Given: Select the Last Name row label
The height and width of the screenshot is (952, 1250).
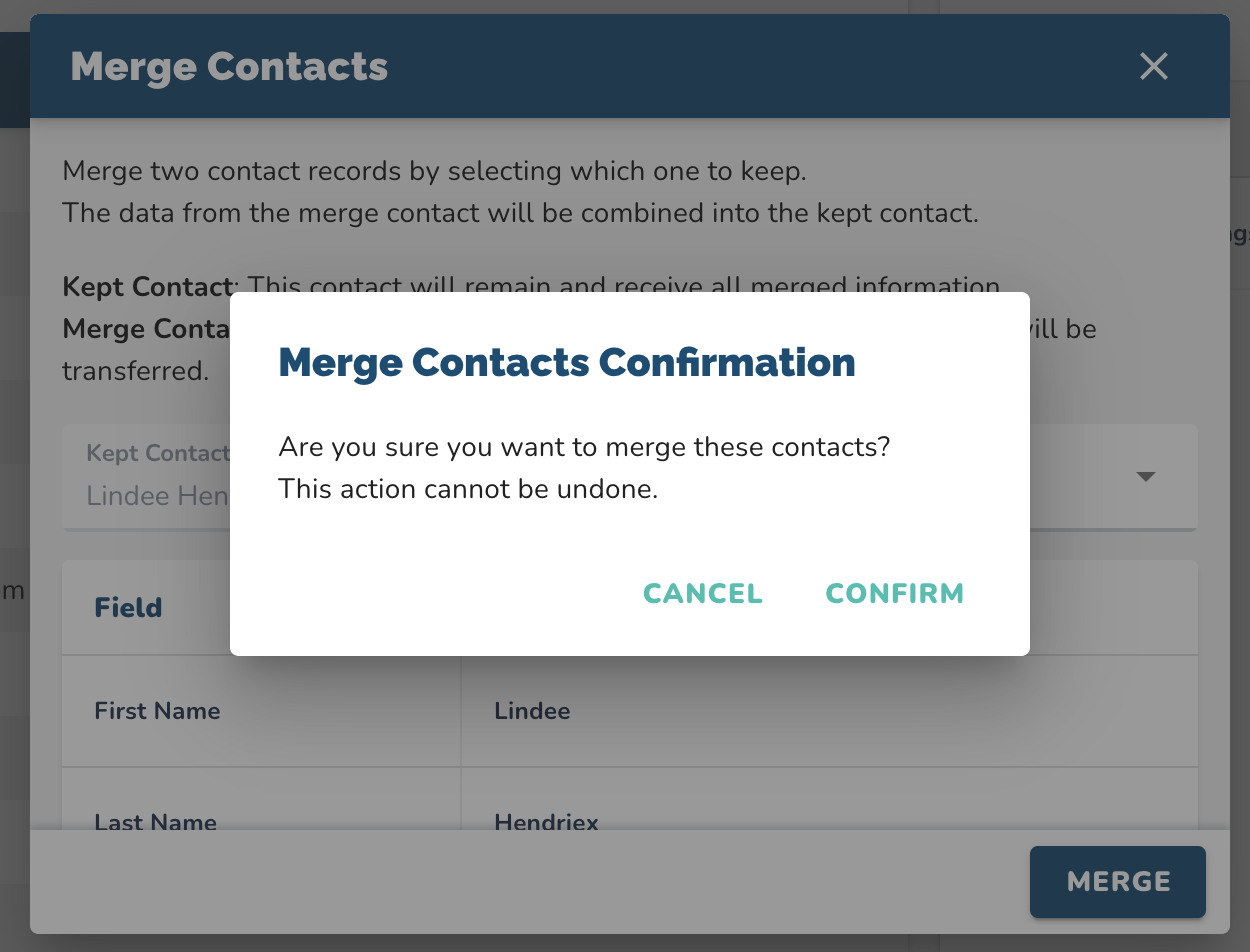Looking at the screenshot, I should 155,822.
